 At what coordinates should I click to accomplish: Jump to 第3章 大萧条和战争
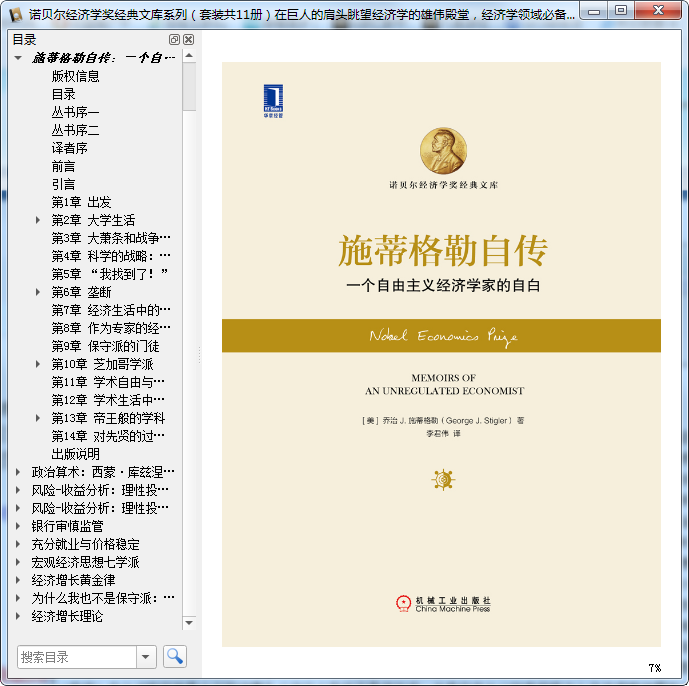[111, 238]
